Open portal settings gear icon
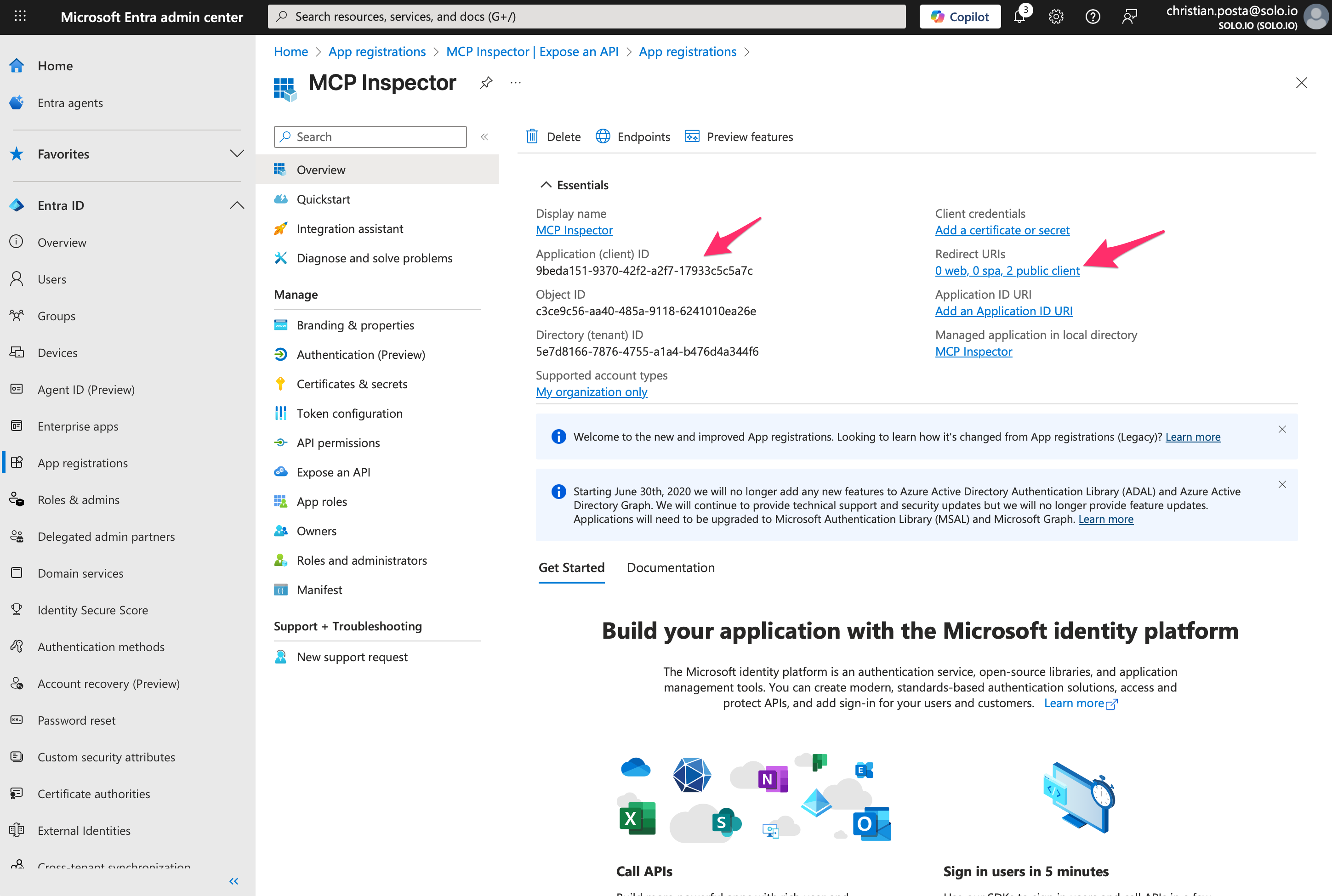The height and width of the screenshot is (896, 1332). tap(1056, 17)
